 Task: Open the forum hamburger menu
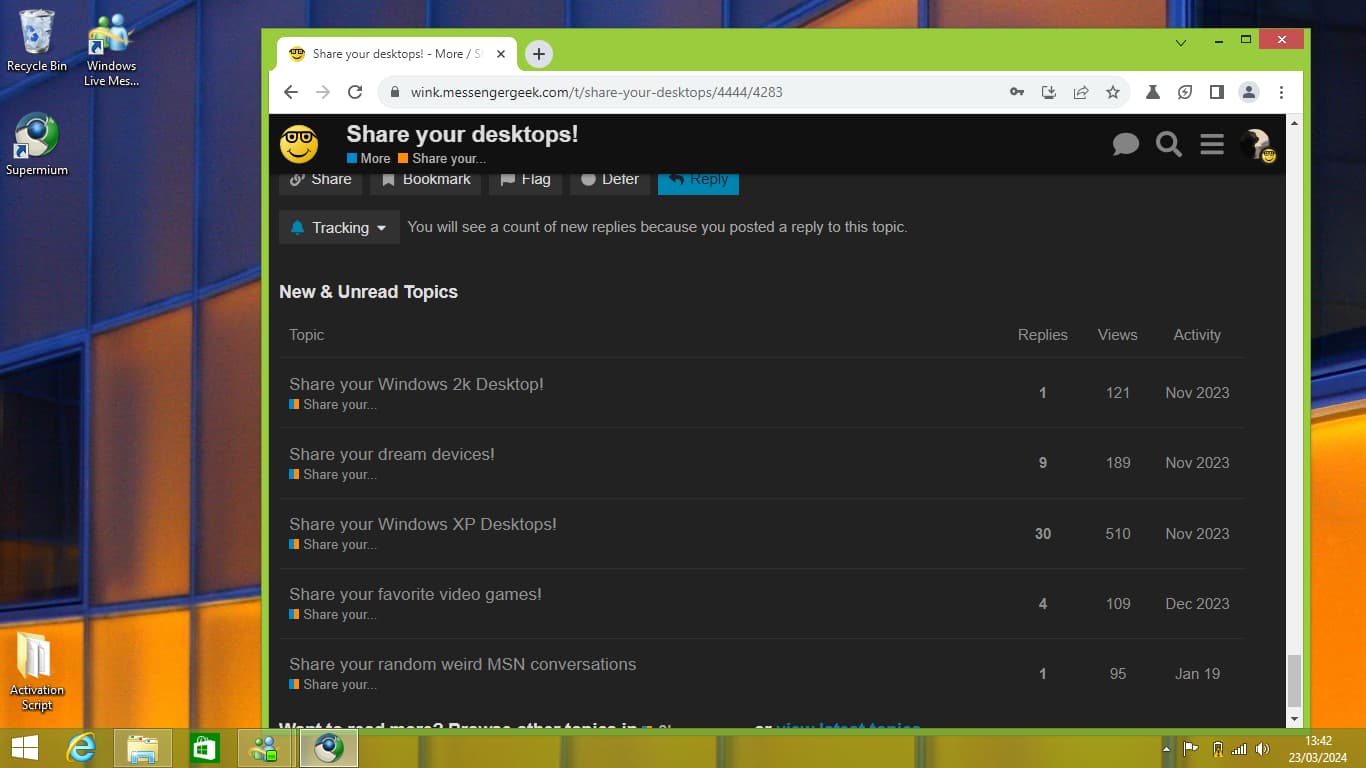point(1212,144)
